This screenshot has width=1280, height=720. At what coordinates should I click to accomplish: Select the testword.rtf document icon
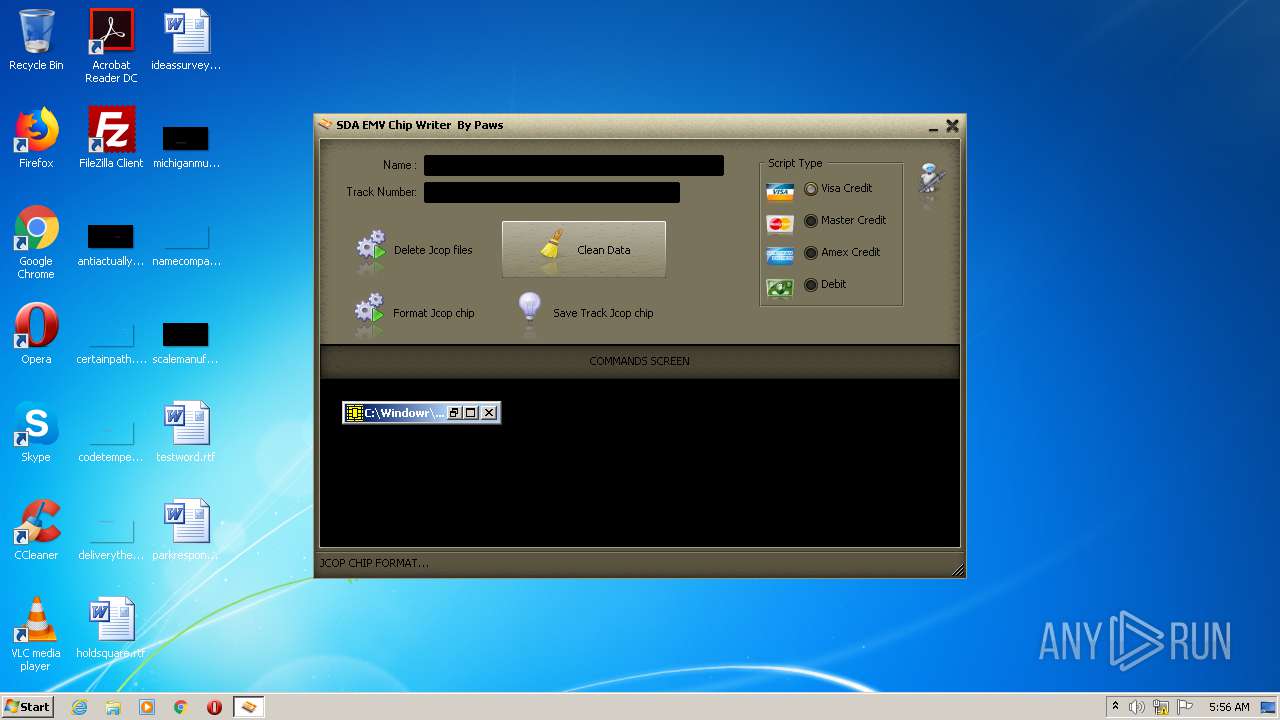186,432
